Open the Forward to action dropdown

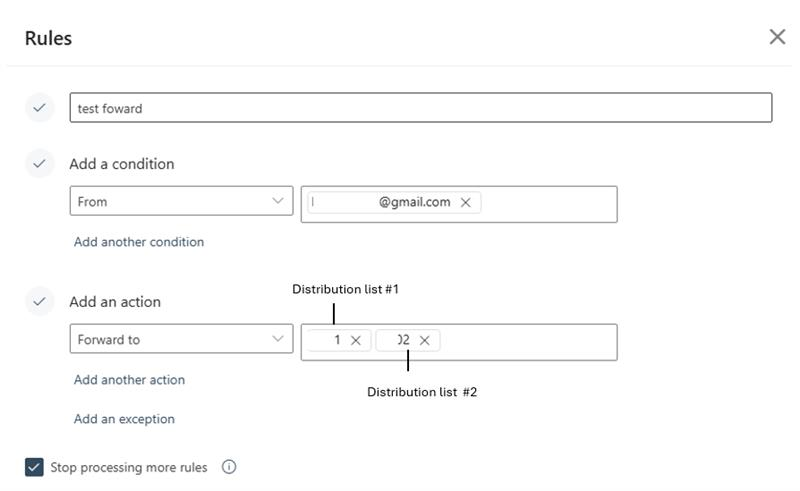pyautogui.click(x=181, y=340)
